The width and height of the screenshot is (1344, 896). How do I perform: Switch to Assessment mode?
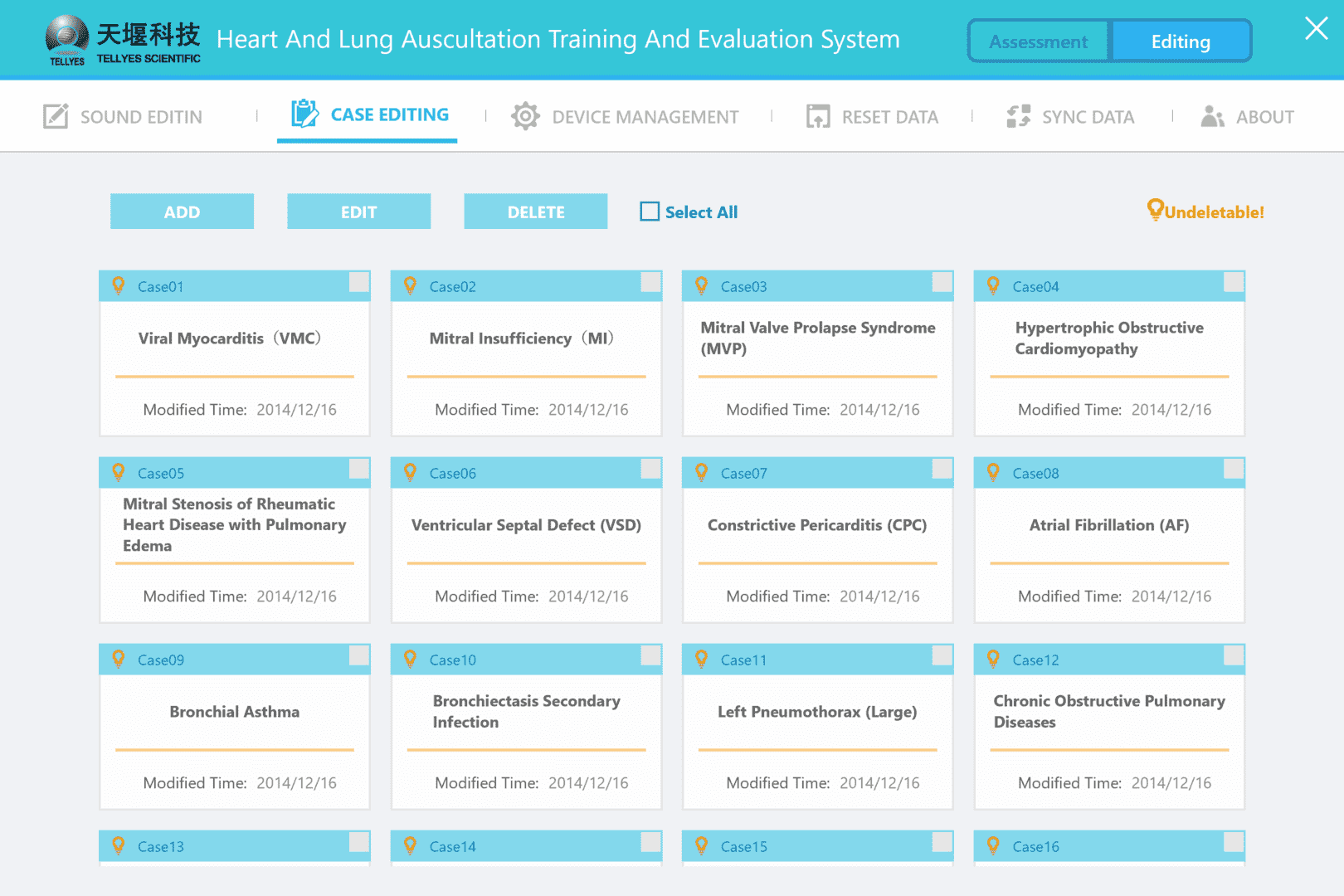pos(1038,41)
